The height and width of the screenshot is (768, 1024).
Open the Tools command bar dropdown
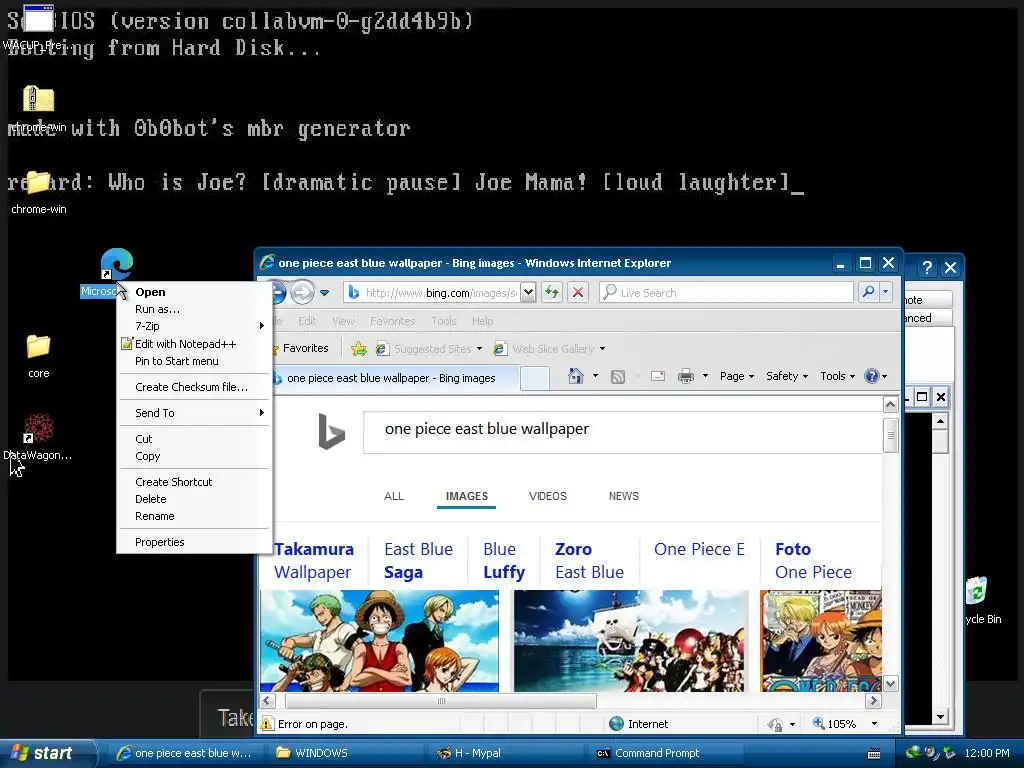(837, 376)
